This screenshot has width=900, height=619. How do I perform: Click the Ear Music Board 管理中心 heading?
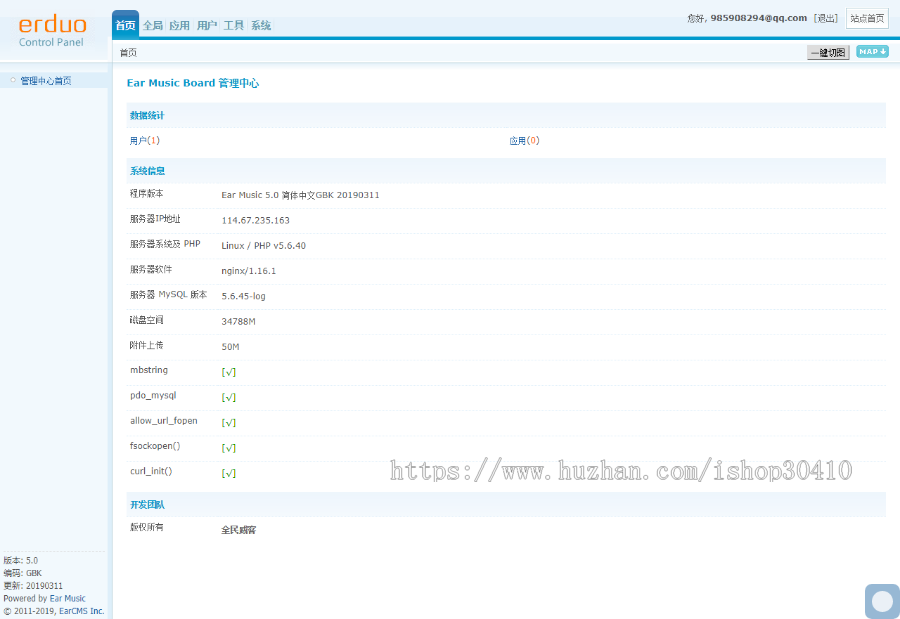coord(193,83)
